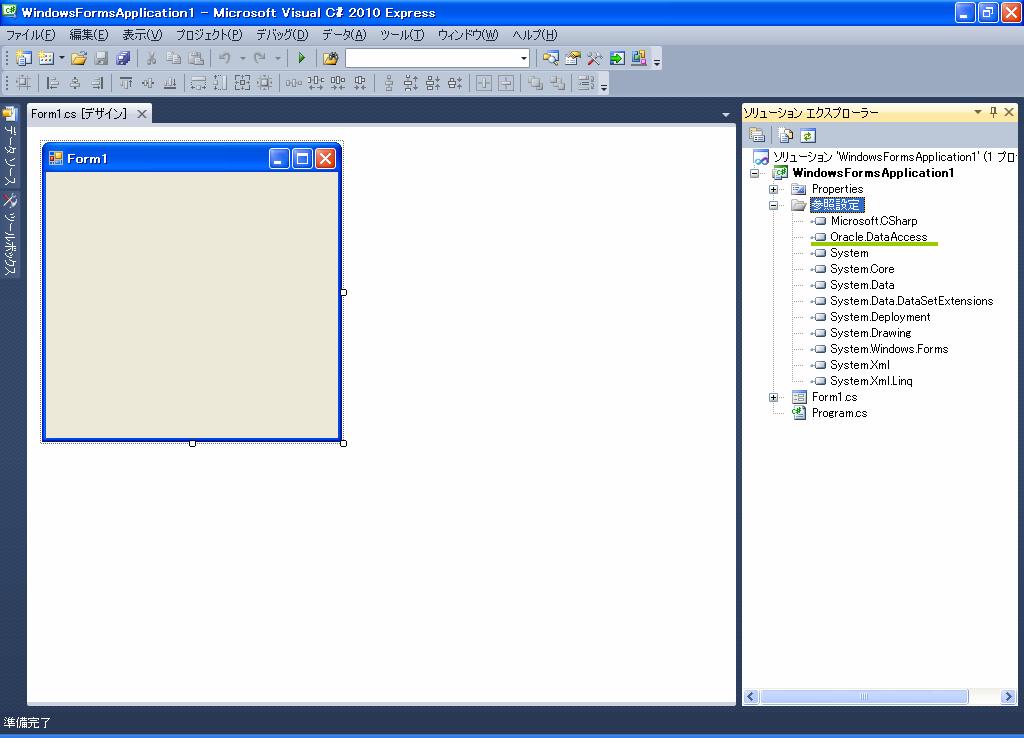Screen dimensions: 1024x738
Task: Click the New Project toolbar icon
Action: (x=24, y=59)
